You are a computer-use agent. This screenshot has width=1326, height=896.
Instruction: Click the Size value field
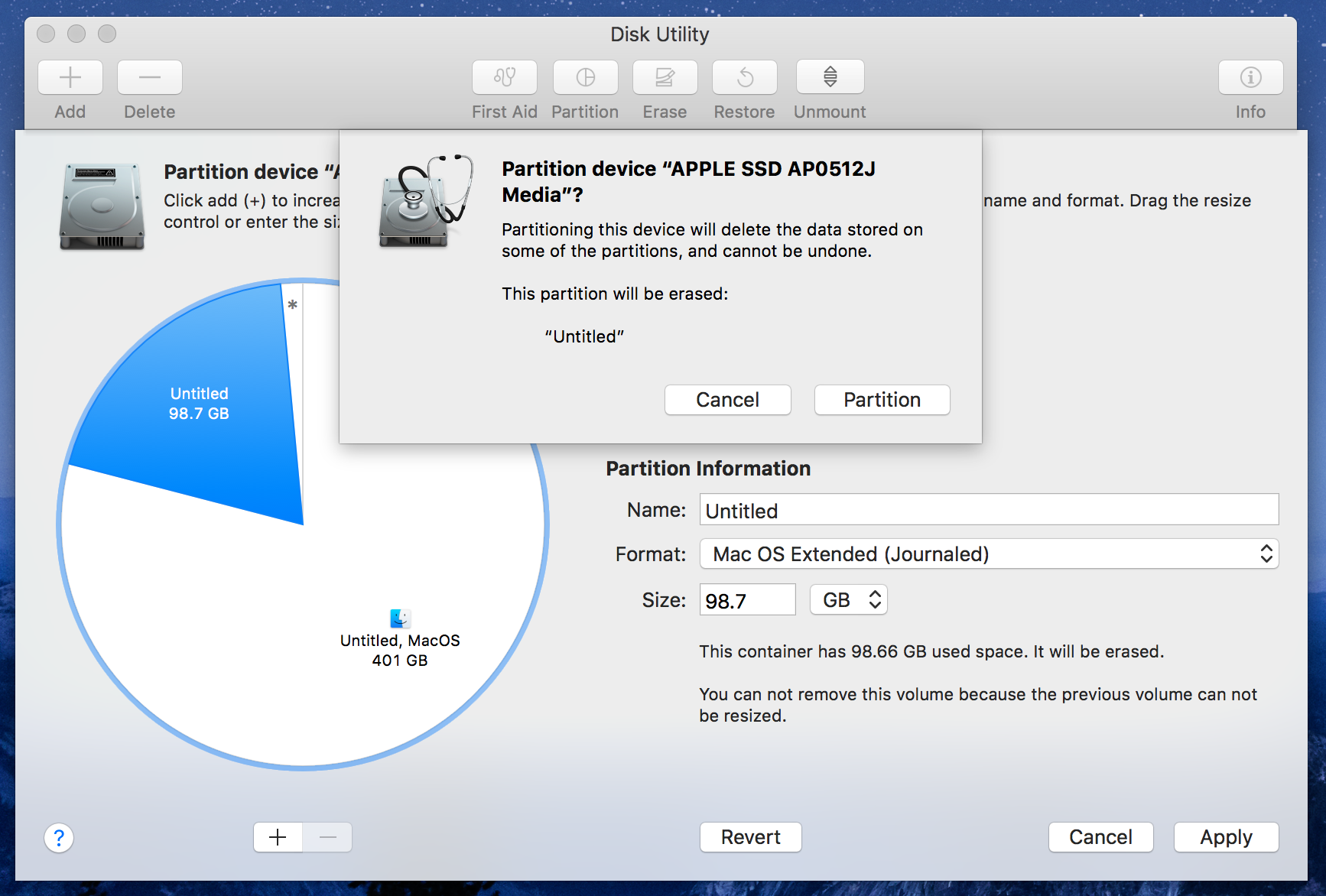(747, 600)
